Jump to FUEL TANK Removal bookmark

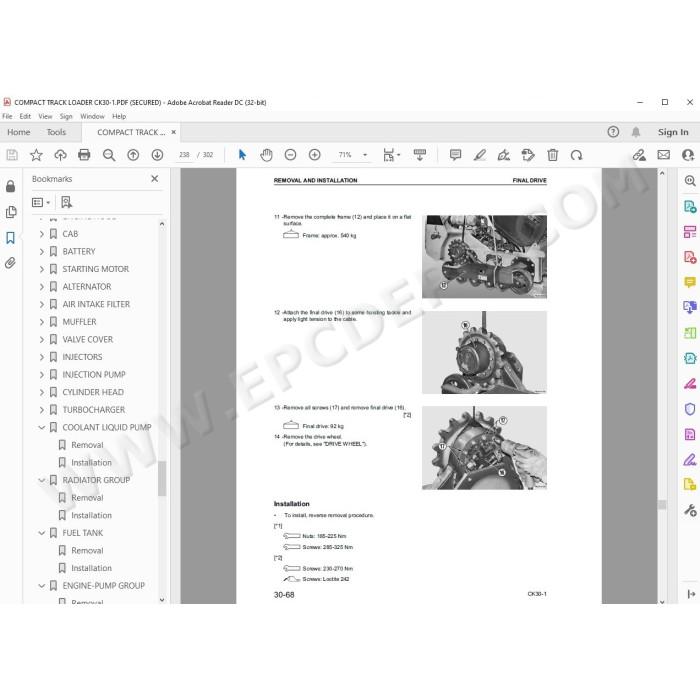coord(87,550)
